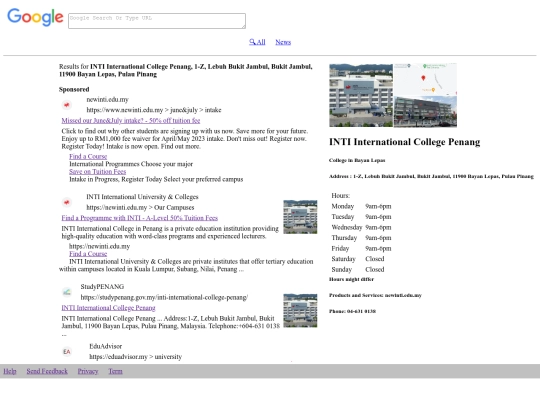
Task: Click the Saturday Closed row
Action: (x=358, y=259)
